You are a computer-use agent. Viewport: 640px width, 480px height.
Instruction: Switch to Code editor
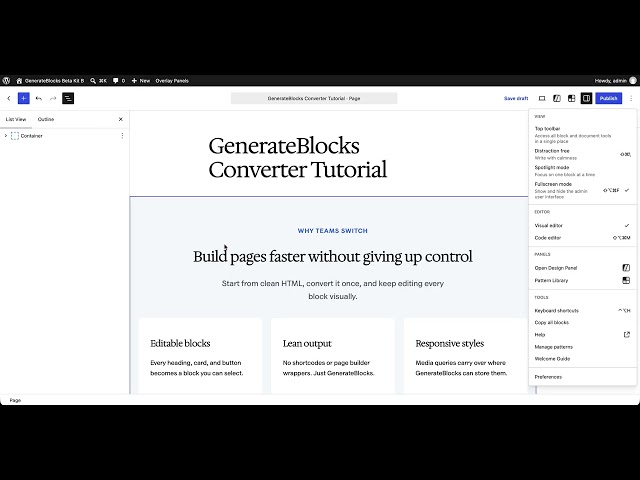[582, 238]
